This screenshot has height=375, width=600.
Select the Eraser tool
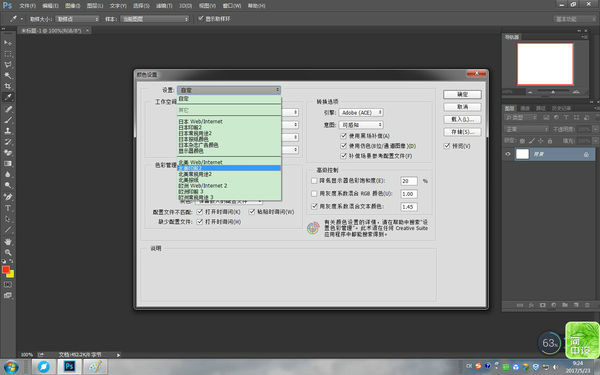tap(8, 152)
